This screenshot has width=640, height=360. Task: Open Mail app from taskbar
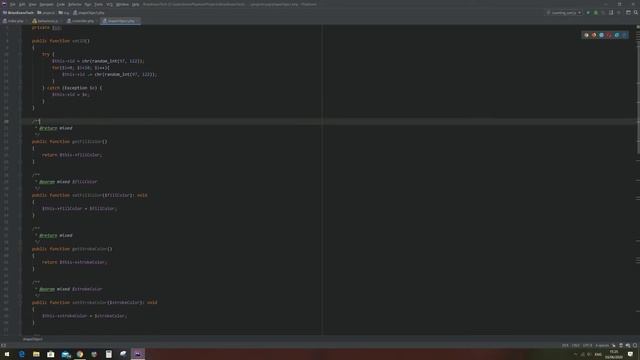coord(66,354)
